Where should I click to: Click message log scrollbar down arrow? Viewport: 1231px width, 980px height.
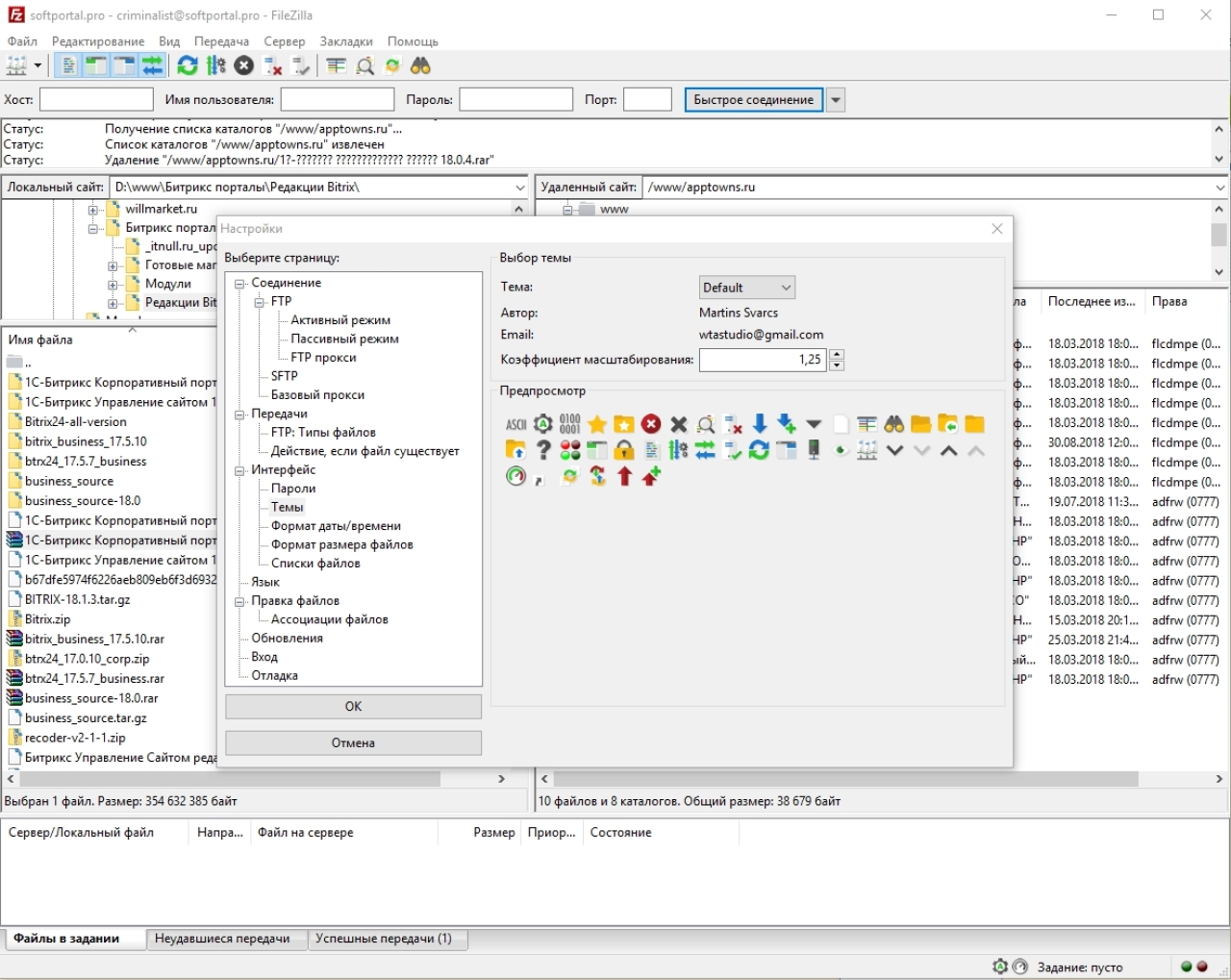[x=1219, y=160]
